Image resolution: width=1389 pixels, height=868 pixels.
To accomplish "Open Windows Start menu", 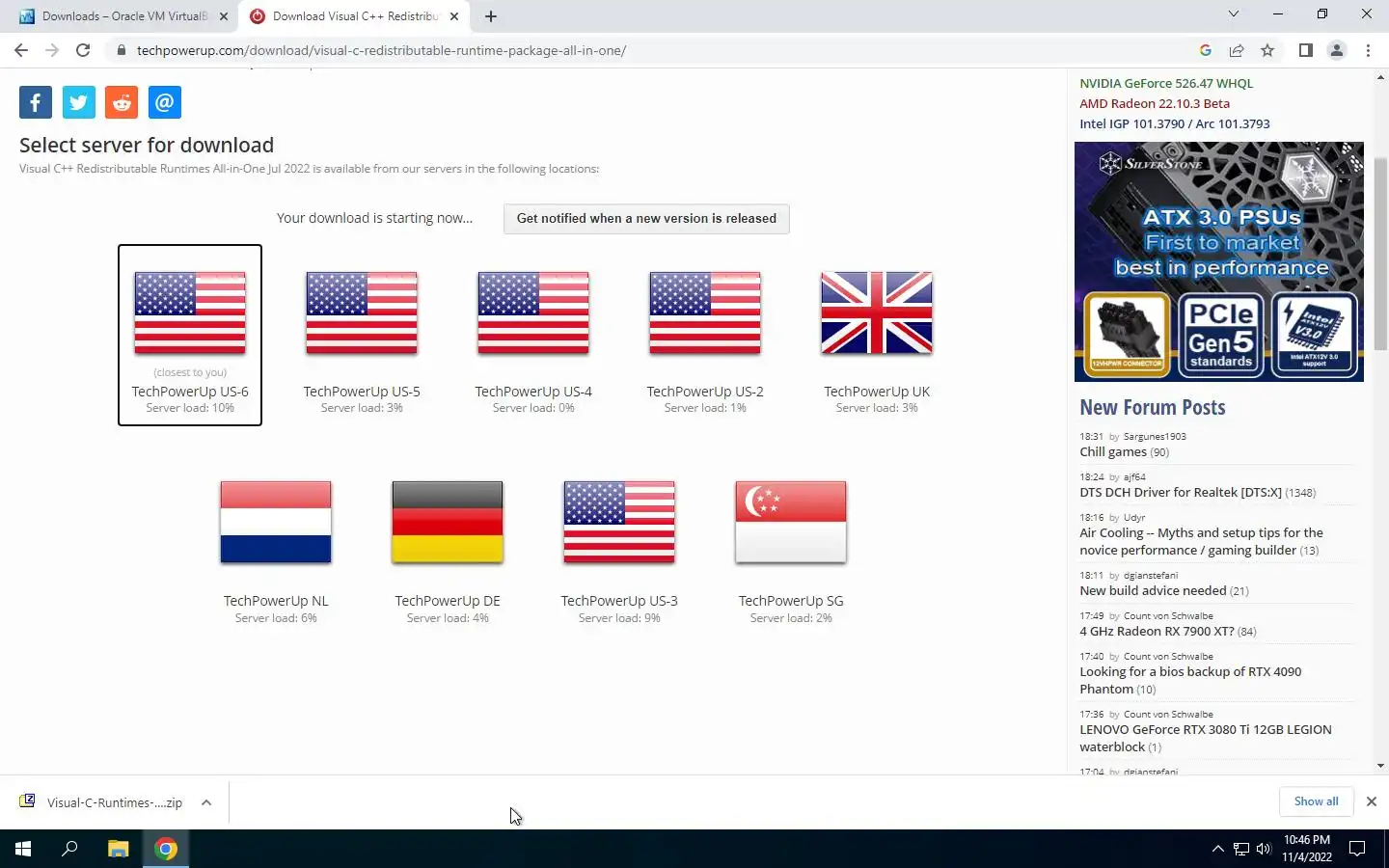I will click(x=23, y=849).
